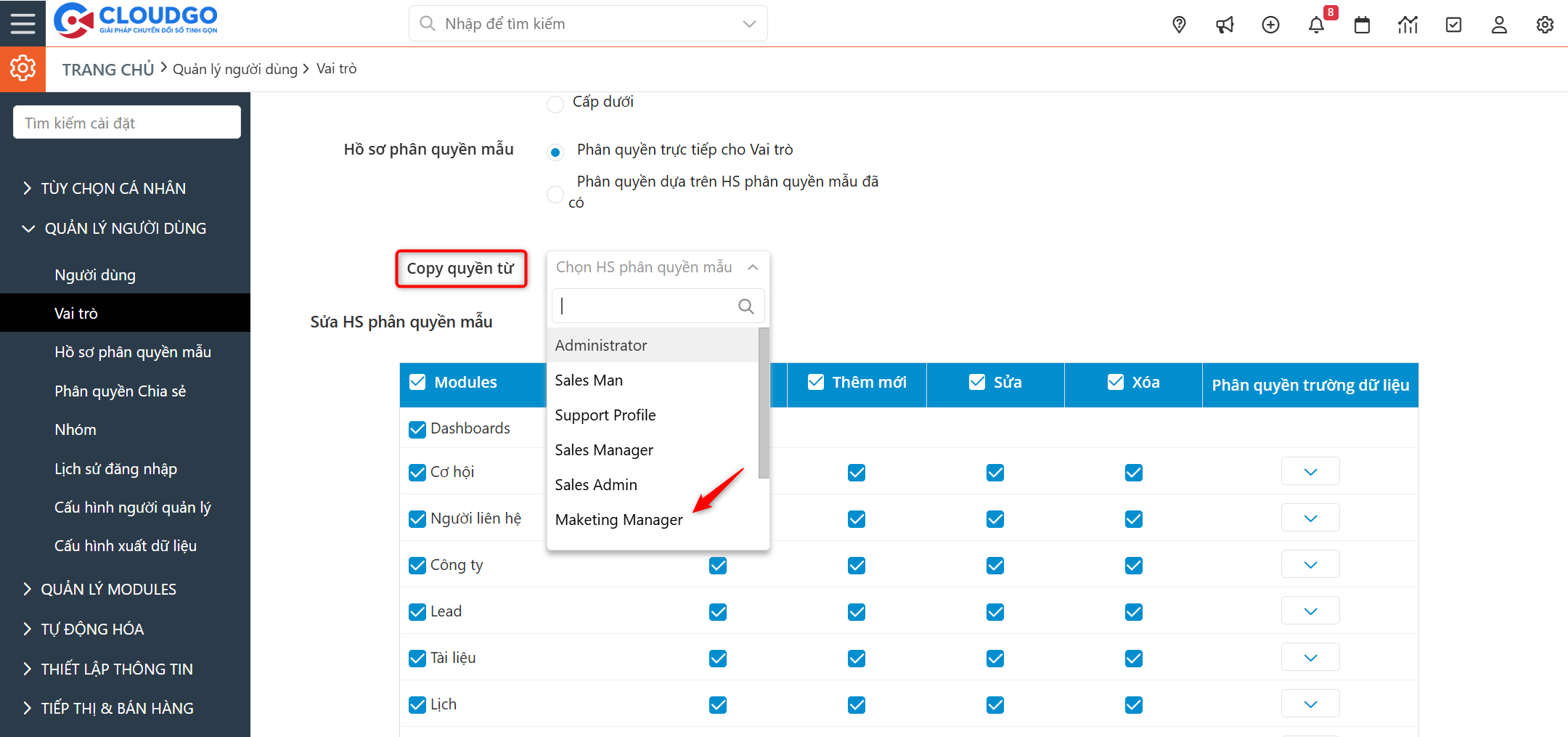
Task: Open the calendar icon in header
Action: (1362, 25)
